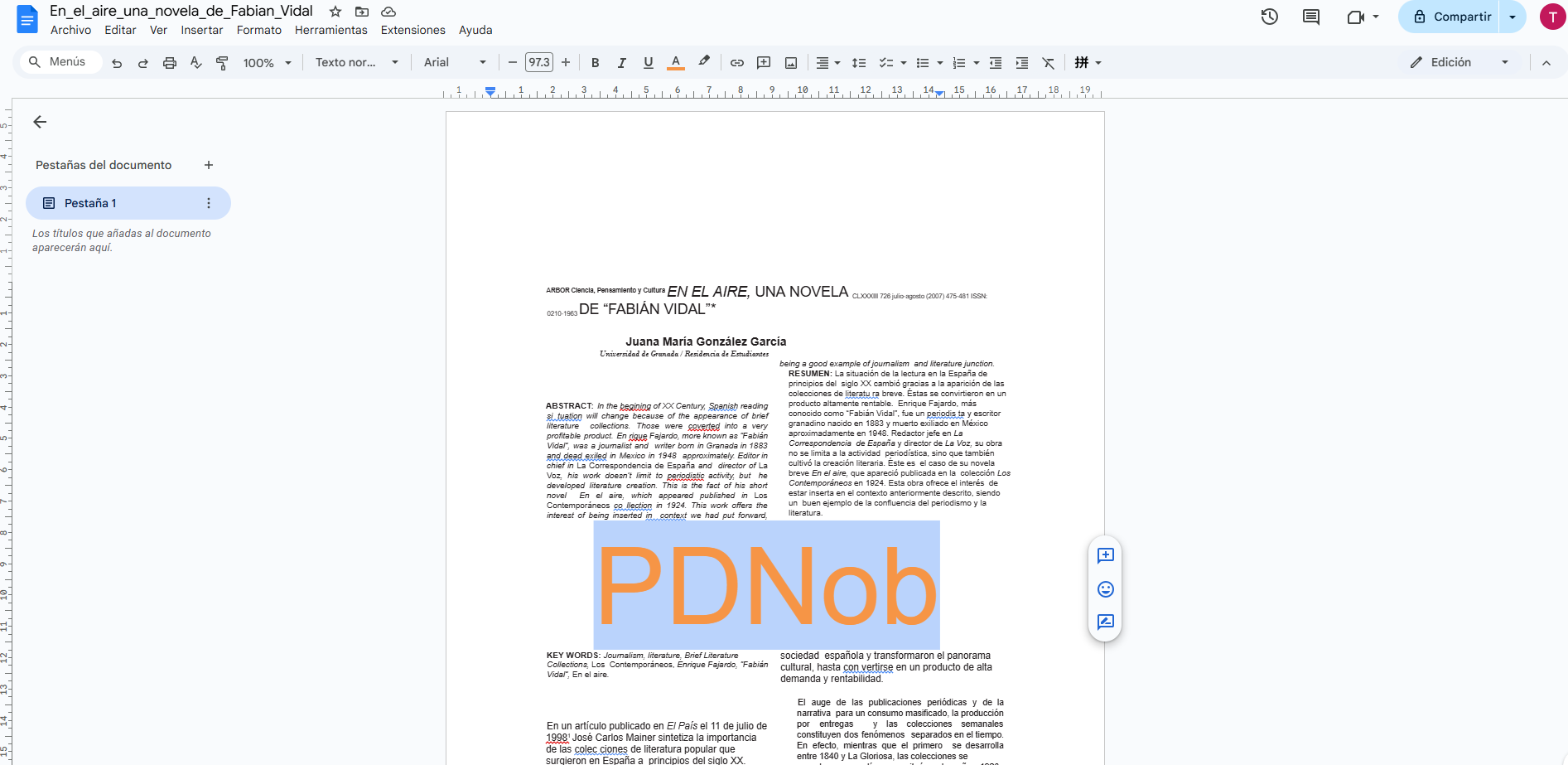This screenshot has height=765, width=1568.
Task: Open the Arial font family dropdown
Action: pos(455,62)
